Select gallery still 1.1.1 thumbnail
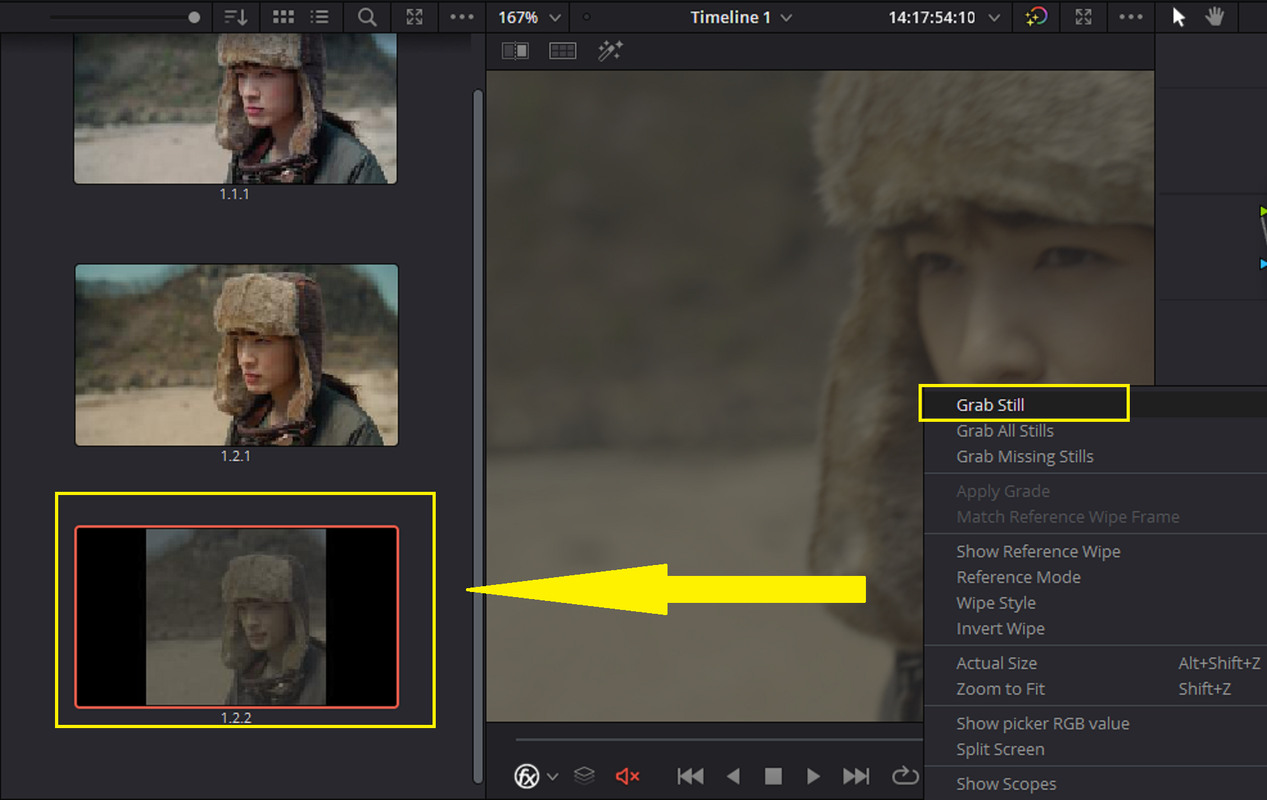This screenshot has height=800, width=1267. (235, 108)
